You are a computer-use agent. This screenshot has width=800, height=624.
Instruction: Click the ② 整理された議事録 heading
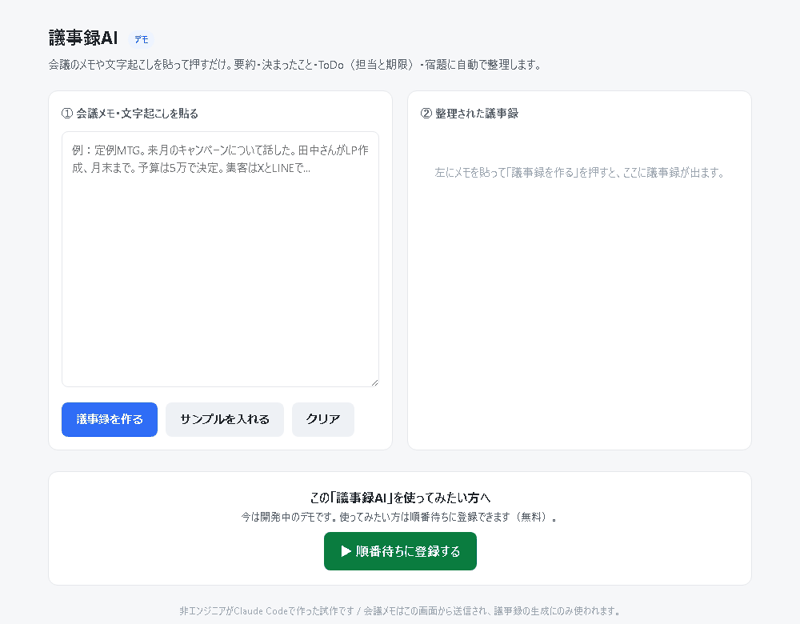[x=469, y=113]
